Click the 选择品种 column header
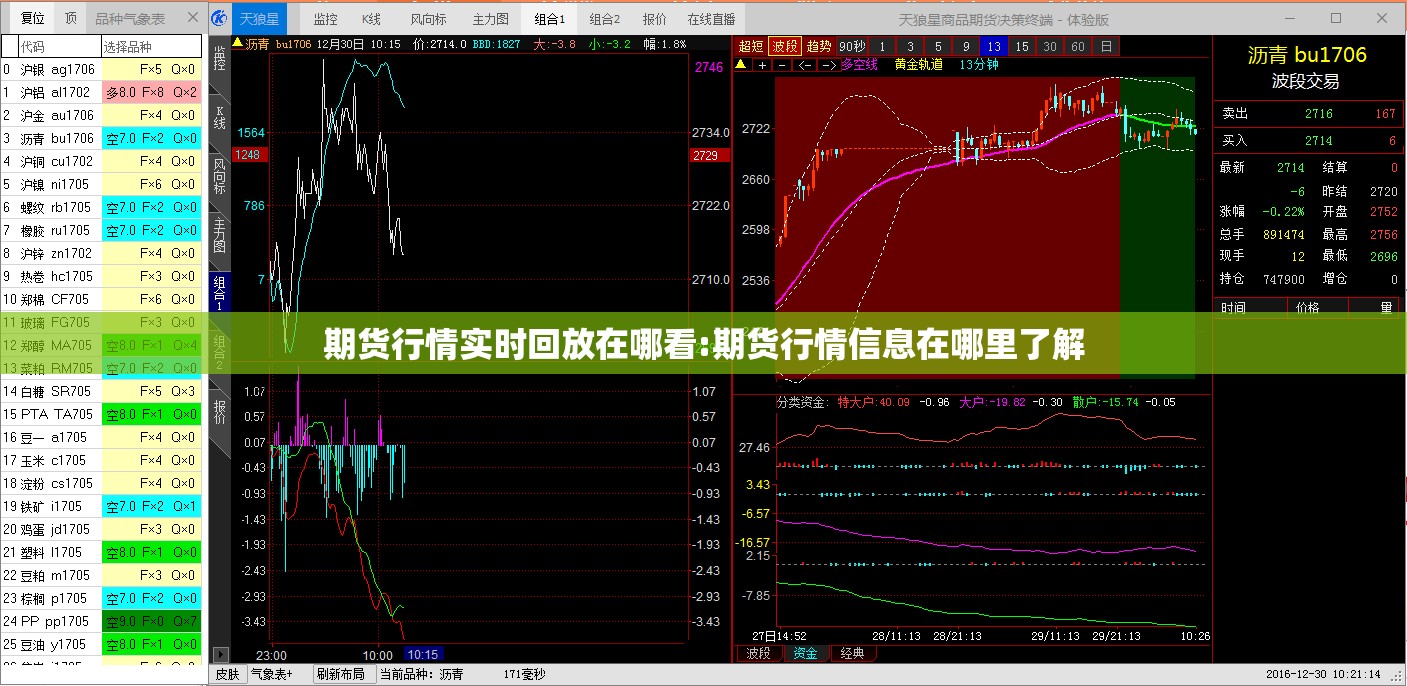Screen dimensions: 1407x686 [x=151, y=47]
